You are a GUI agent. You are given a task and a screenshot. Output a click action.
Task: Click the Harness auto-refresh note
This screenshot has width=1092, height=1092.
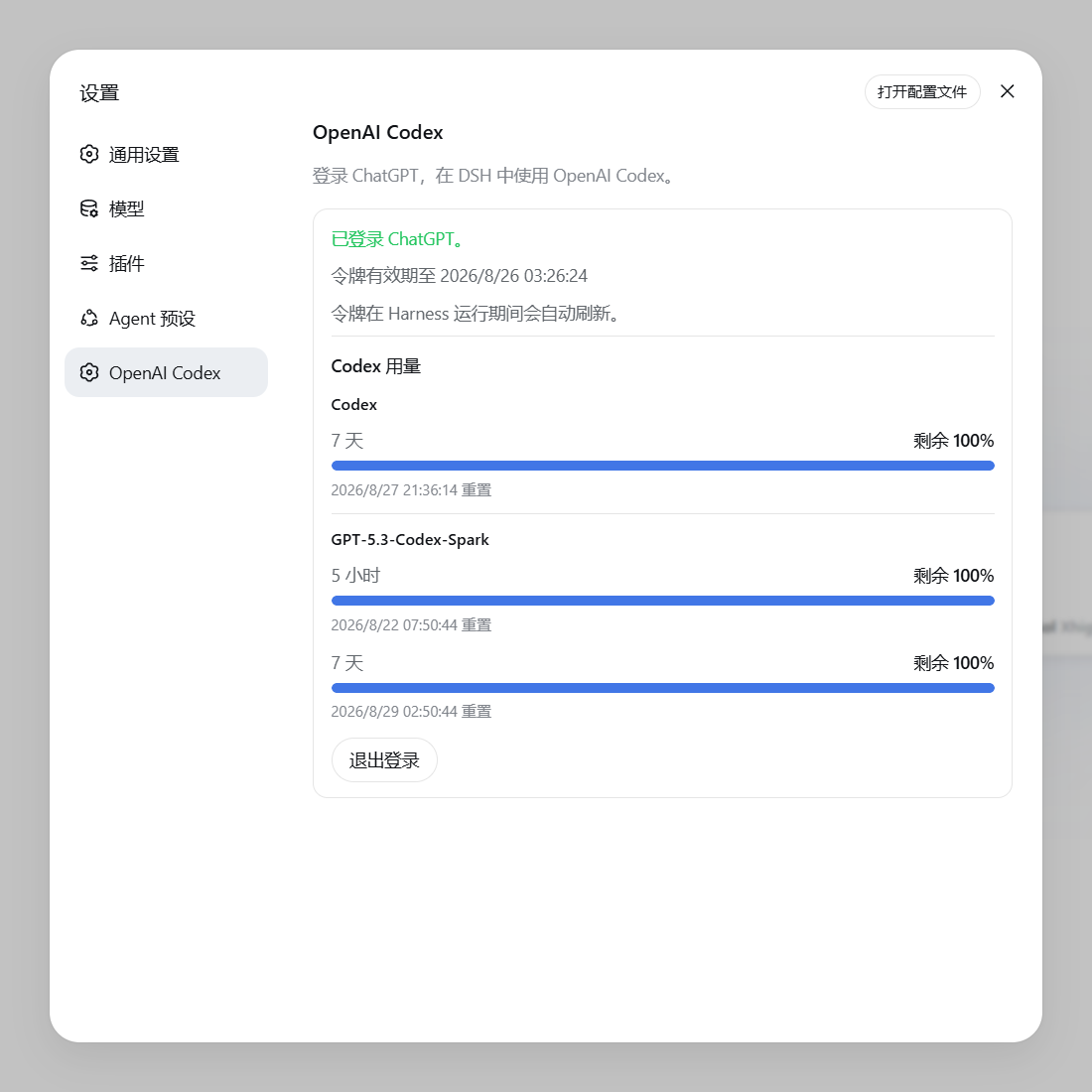point(476,314)
